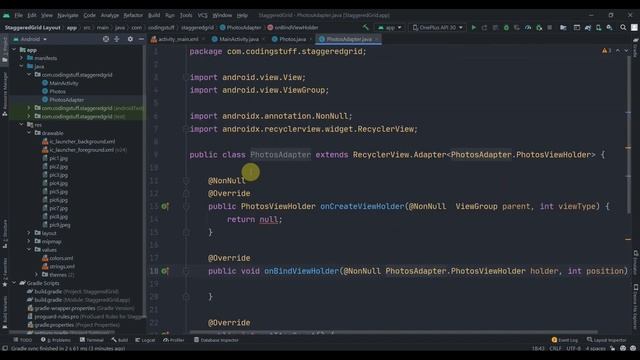Click the Profile app gauge icon
The image size is (640, 360).
coord(528,27)
